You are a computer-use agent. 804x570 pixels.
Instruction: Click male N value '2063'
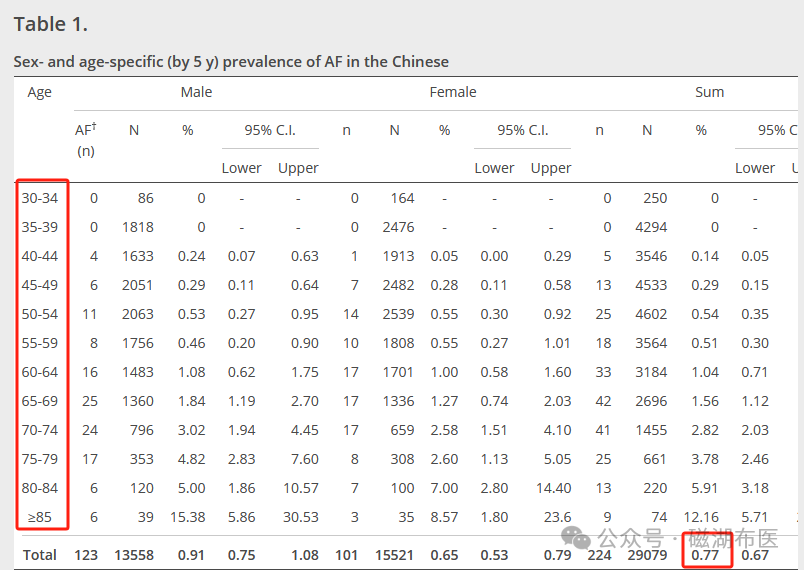click(137, 314)
